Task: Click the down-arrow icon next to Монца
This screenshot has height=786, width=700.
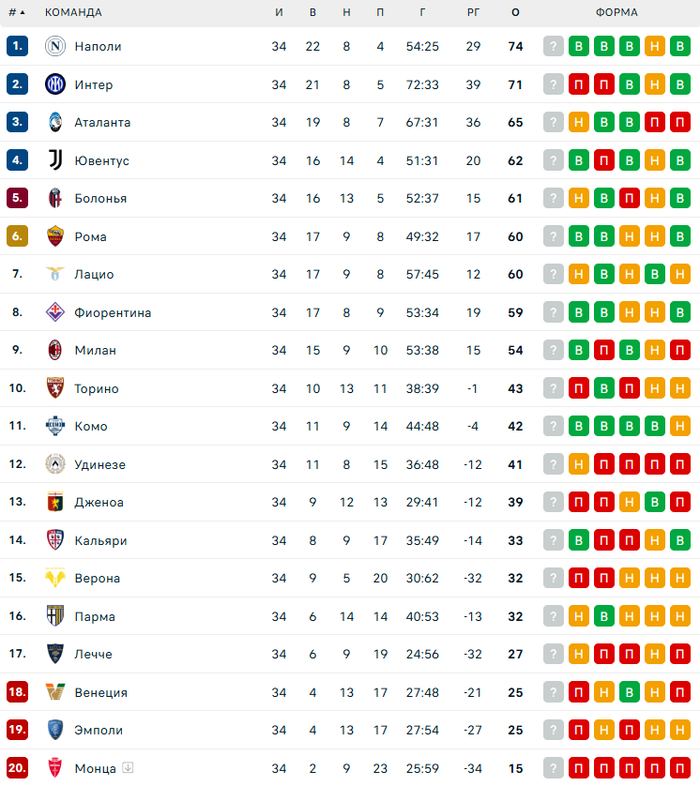Action: coord(127,768)
